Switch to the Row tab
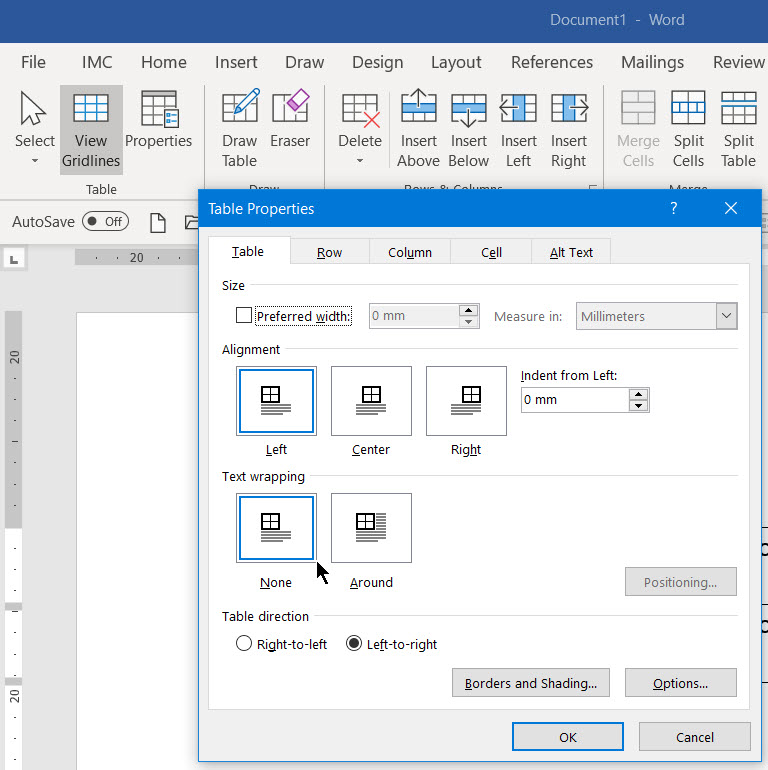 tap(329, 252)
